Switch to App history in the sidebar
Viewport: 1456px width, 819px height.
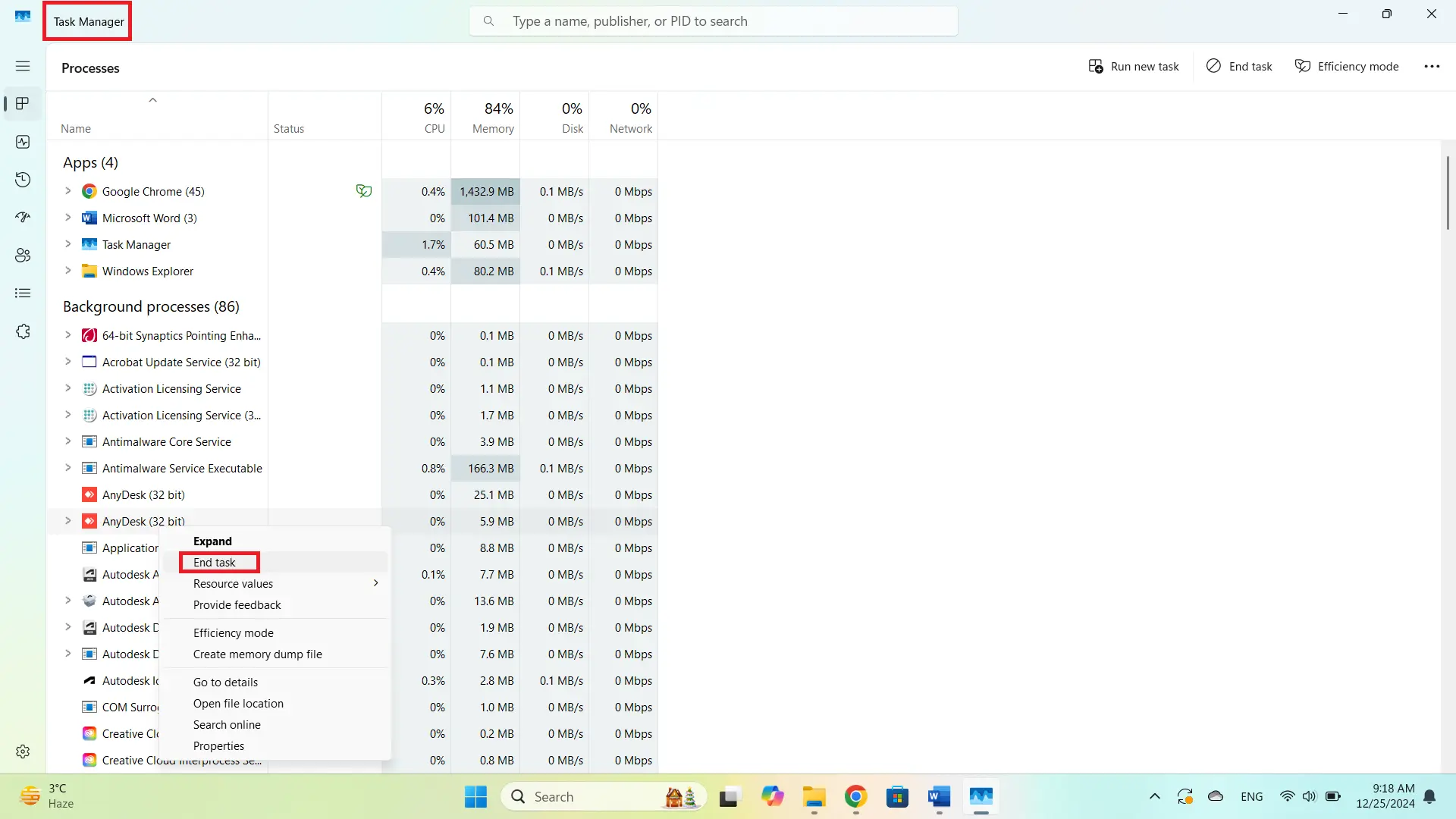point(23,180)
